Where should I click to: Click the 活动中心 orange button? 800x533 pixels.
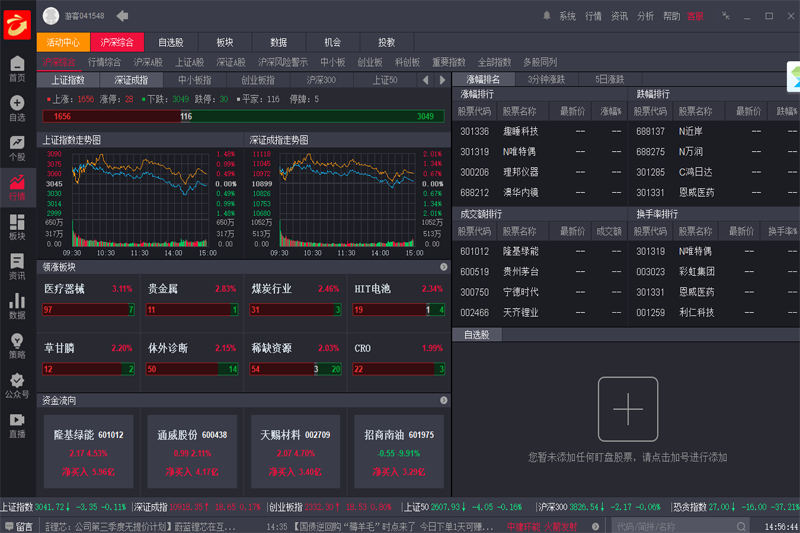pos(63,42)
